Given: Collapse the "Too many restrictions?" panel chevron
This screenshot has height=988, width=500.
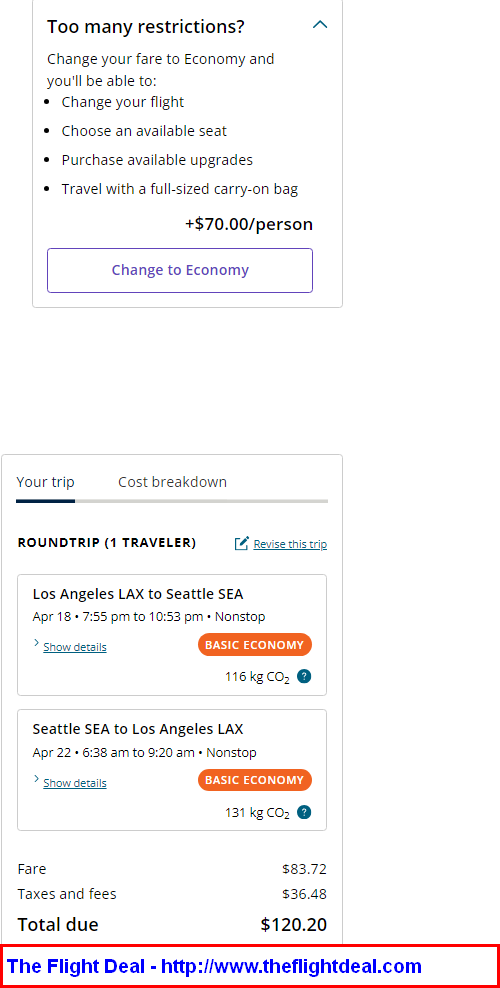Looking at the screenshot, I should [320, 25].
